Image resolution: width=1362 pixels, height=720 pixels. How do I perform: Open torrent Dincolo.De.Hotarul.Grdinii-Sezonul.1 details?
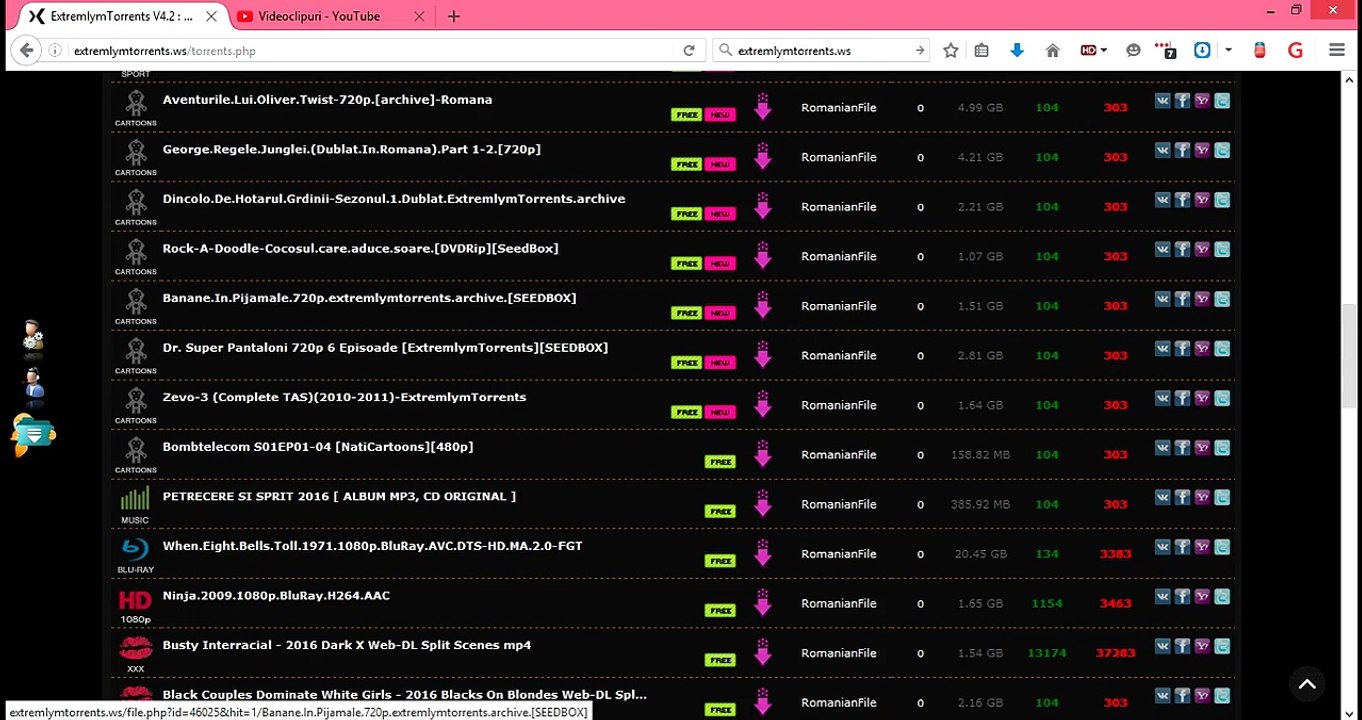tap(394, 199)
